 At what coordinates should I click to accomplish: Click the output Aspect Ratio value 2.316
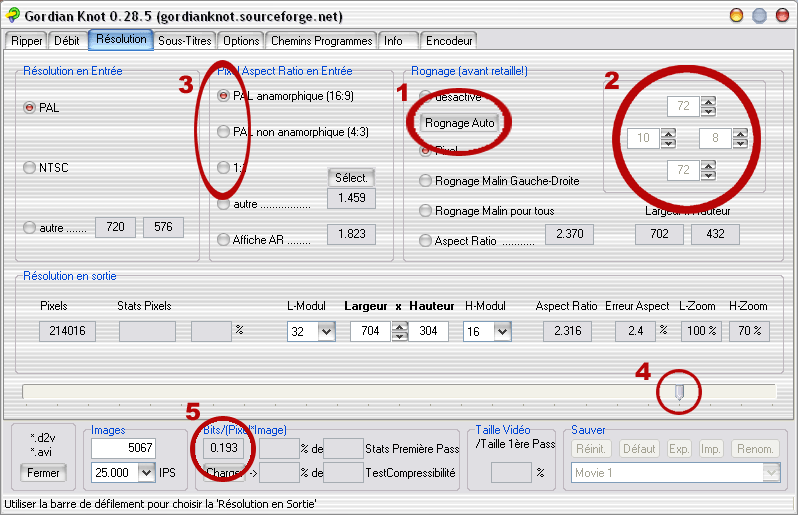(567, 331)
